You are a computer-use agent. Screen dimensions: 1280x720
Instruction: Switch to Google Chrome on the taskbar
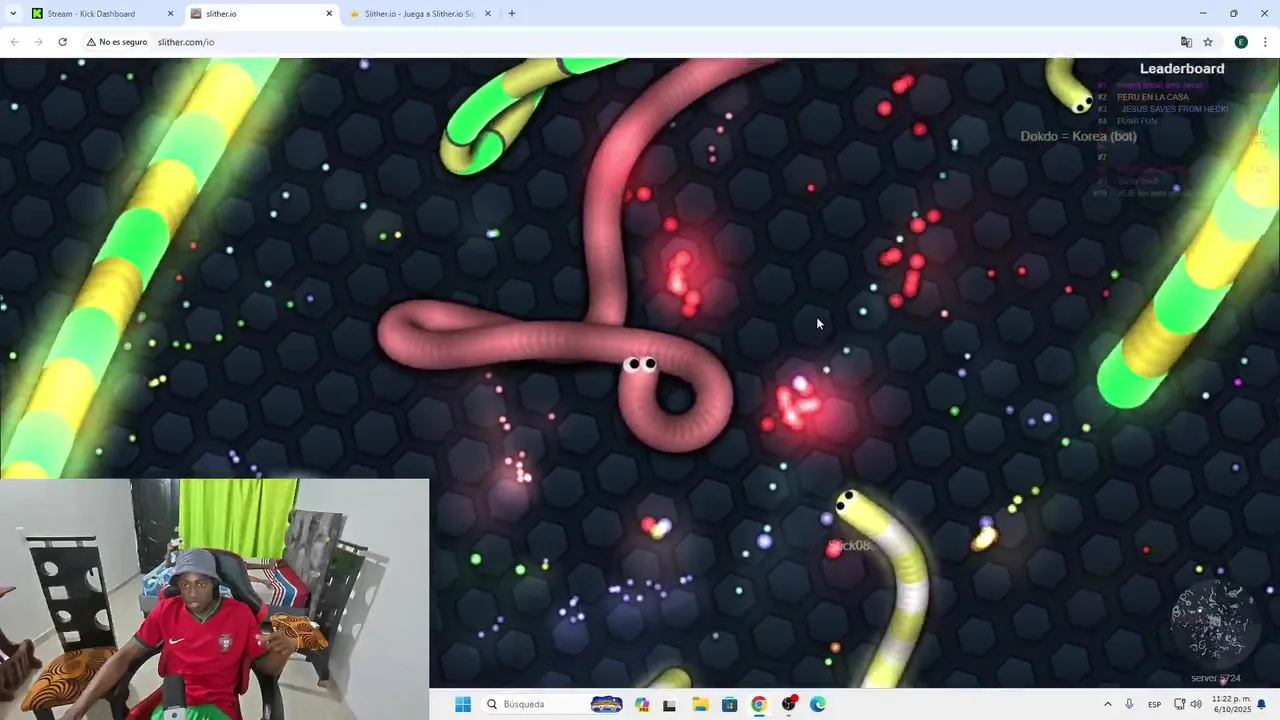point(759,704)
